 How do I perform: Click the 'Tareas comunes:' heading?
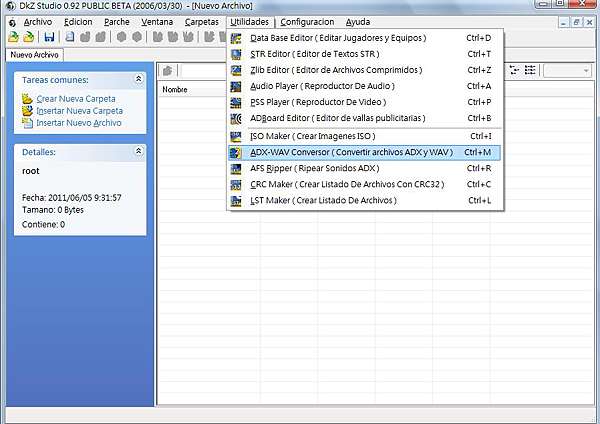click(x=55, y=80)
